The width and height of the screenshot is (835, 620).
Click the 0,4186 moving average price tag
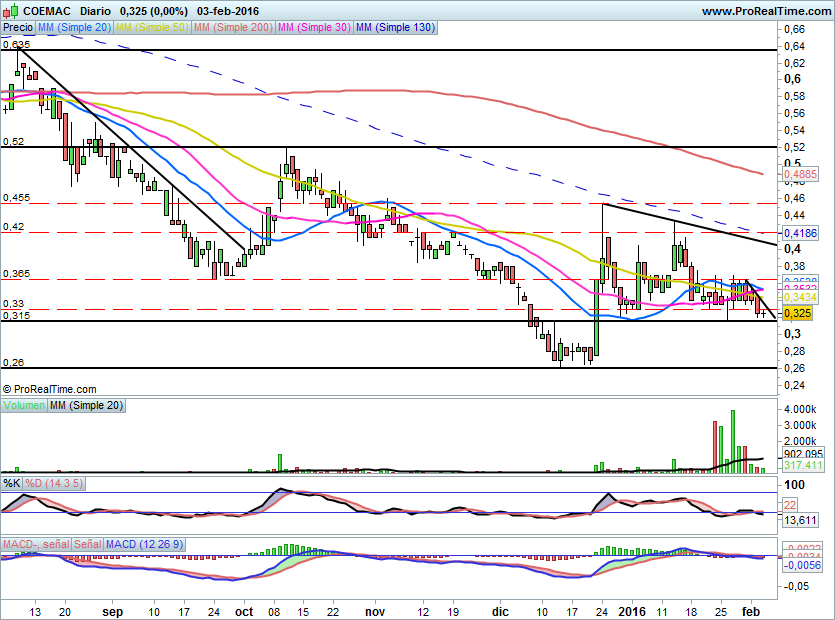point(797,232)
